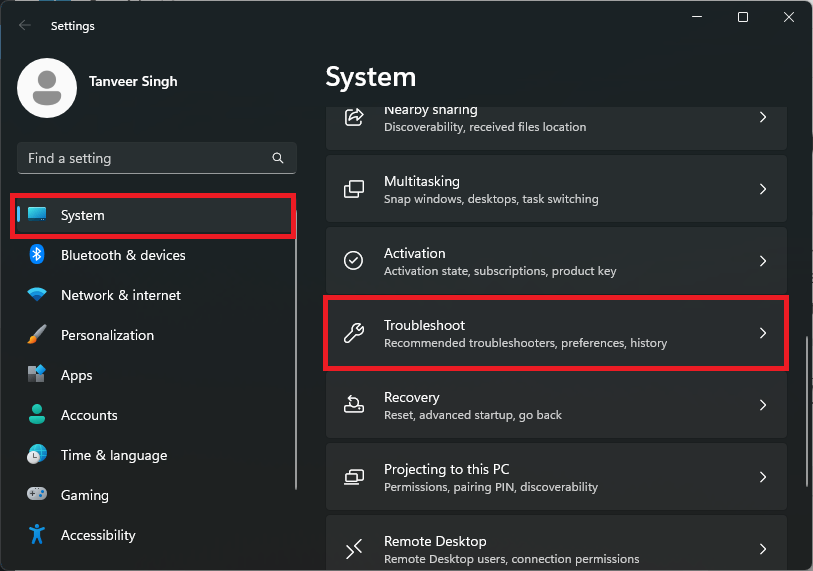Click the search magnifier icon
This screenshot has width=813, height=571.
(x=278, y=158)
